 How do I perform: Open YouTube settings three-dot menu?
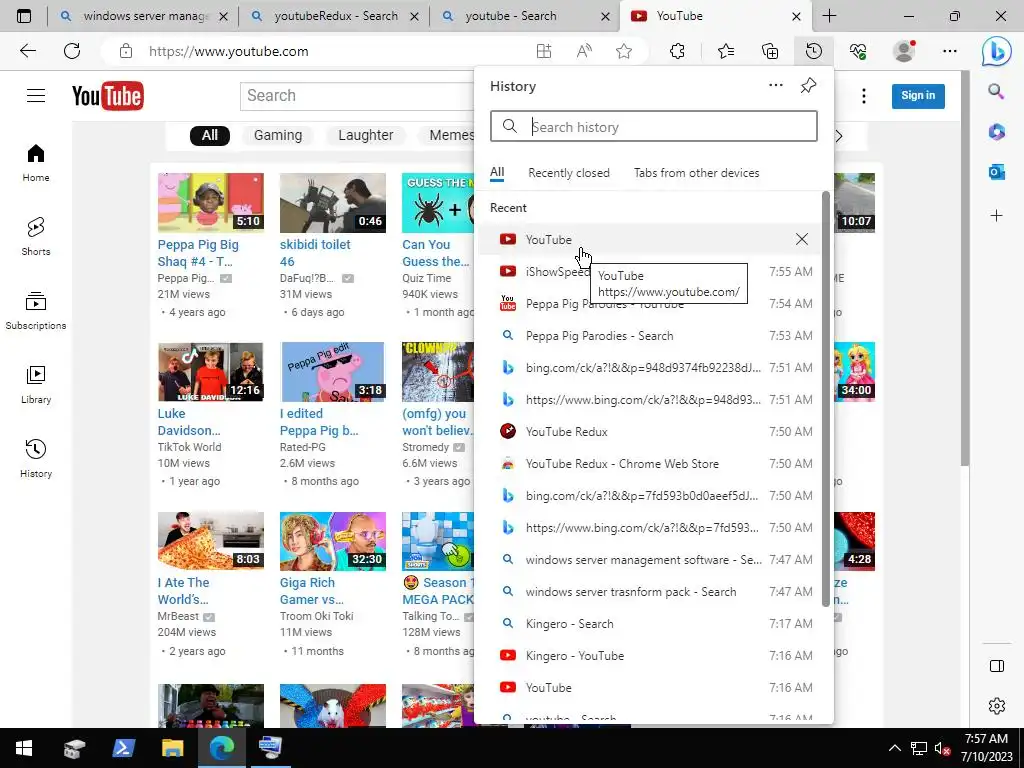tap(863, 96)
